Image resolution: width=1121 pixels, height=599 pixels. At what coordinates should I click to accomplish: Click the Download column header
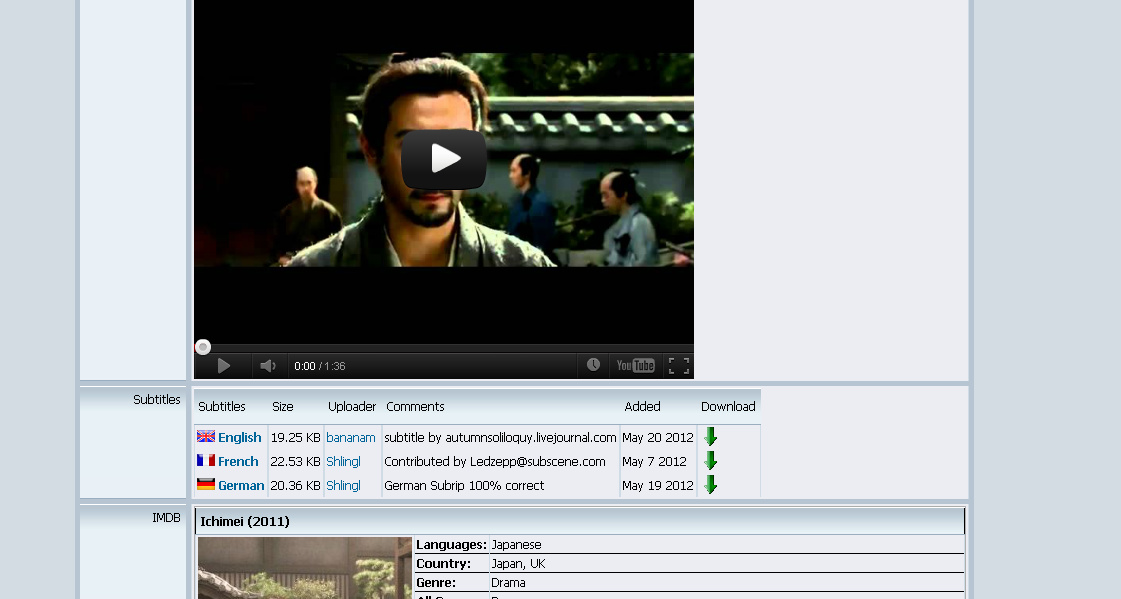click(728, 407)
